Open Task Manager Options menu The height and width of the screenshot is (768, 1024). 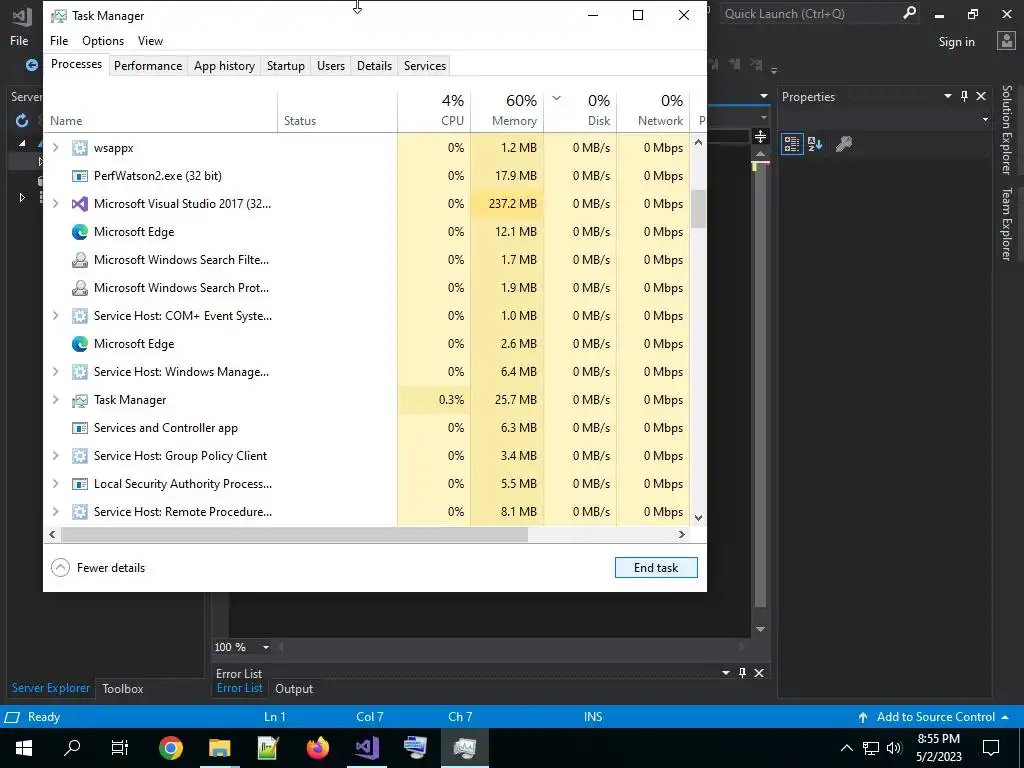[103, 40]
